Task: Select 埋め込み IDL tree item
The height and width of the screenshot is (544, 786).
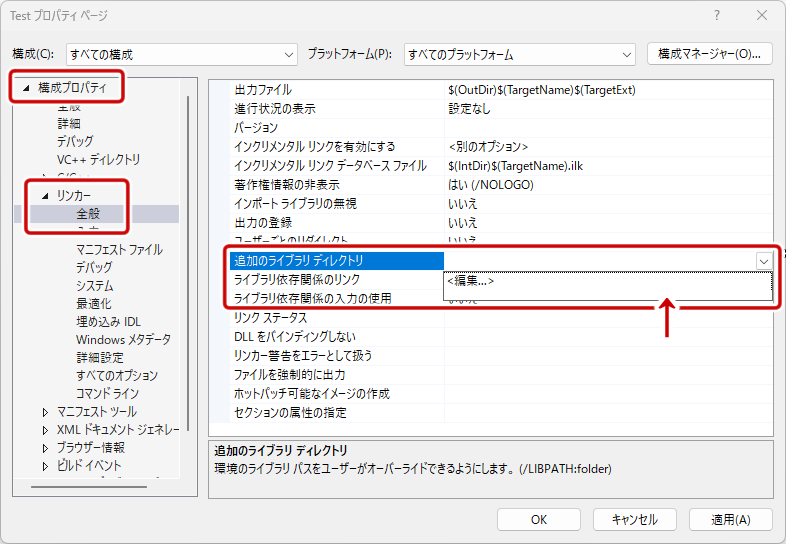Action: click(x=108, y=321)
